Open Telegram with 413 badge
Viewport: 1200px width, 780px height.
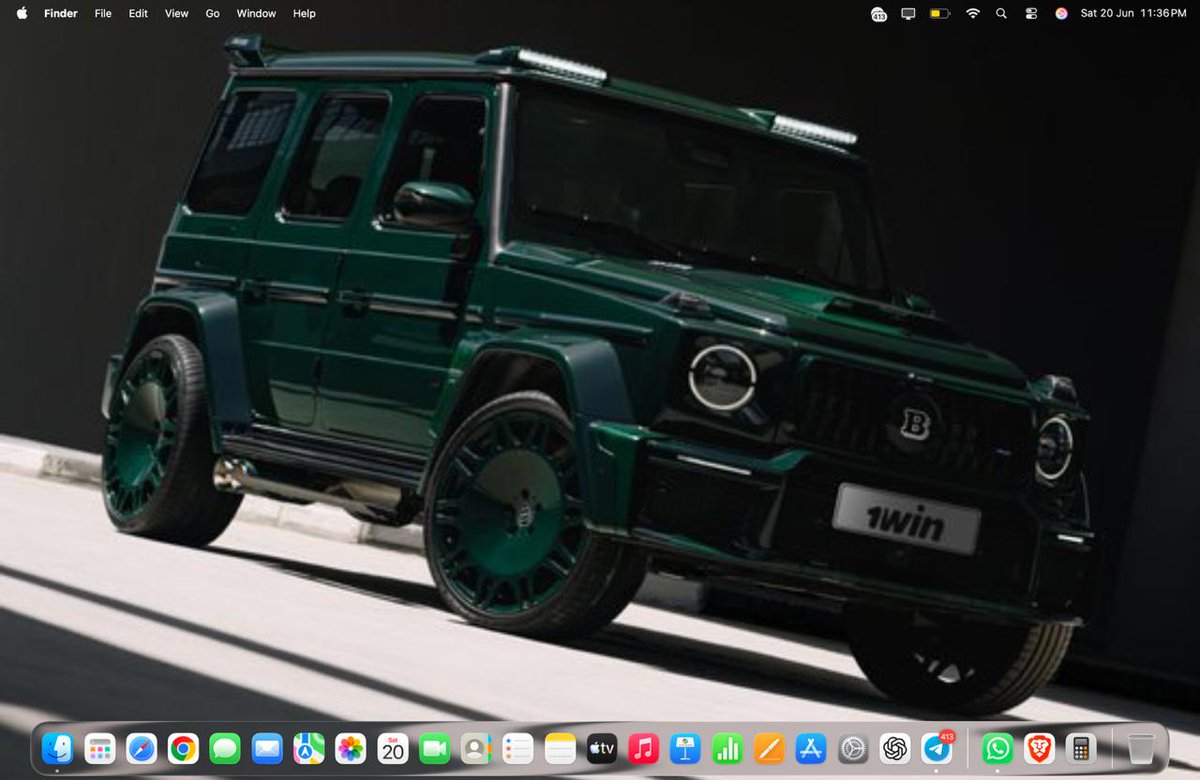click(x=937, y=748)
